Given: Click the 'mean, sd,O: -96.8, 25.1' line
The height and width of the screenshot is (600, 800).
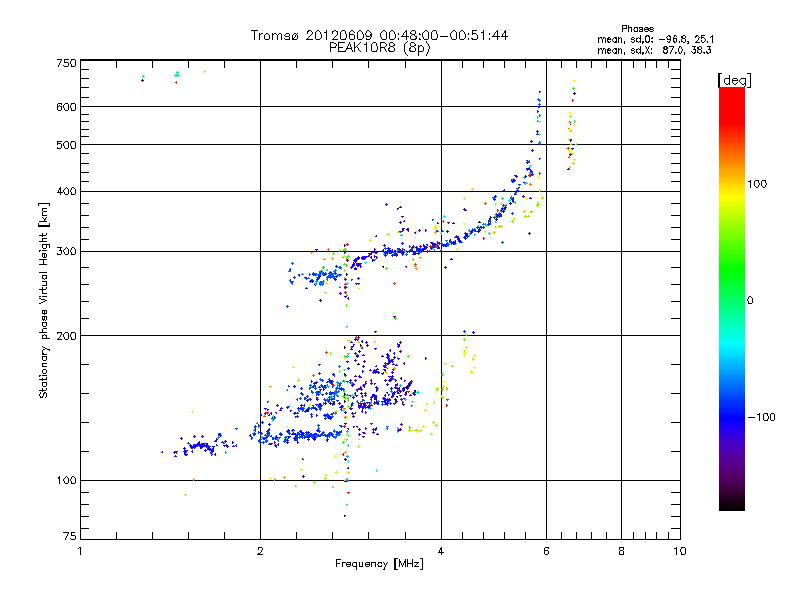Looking at the screenshot, I should pos(656,39).
